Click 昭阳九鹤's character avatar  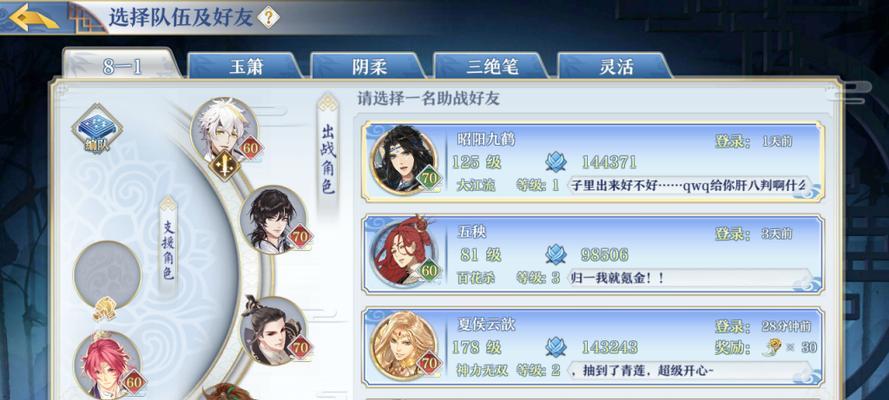[x=404, y=160]
